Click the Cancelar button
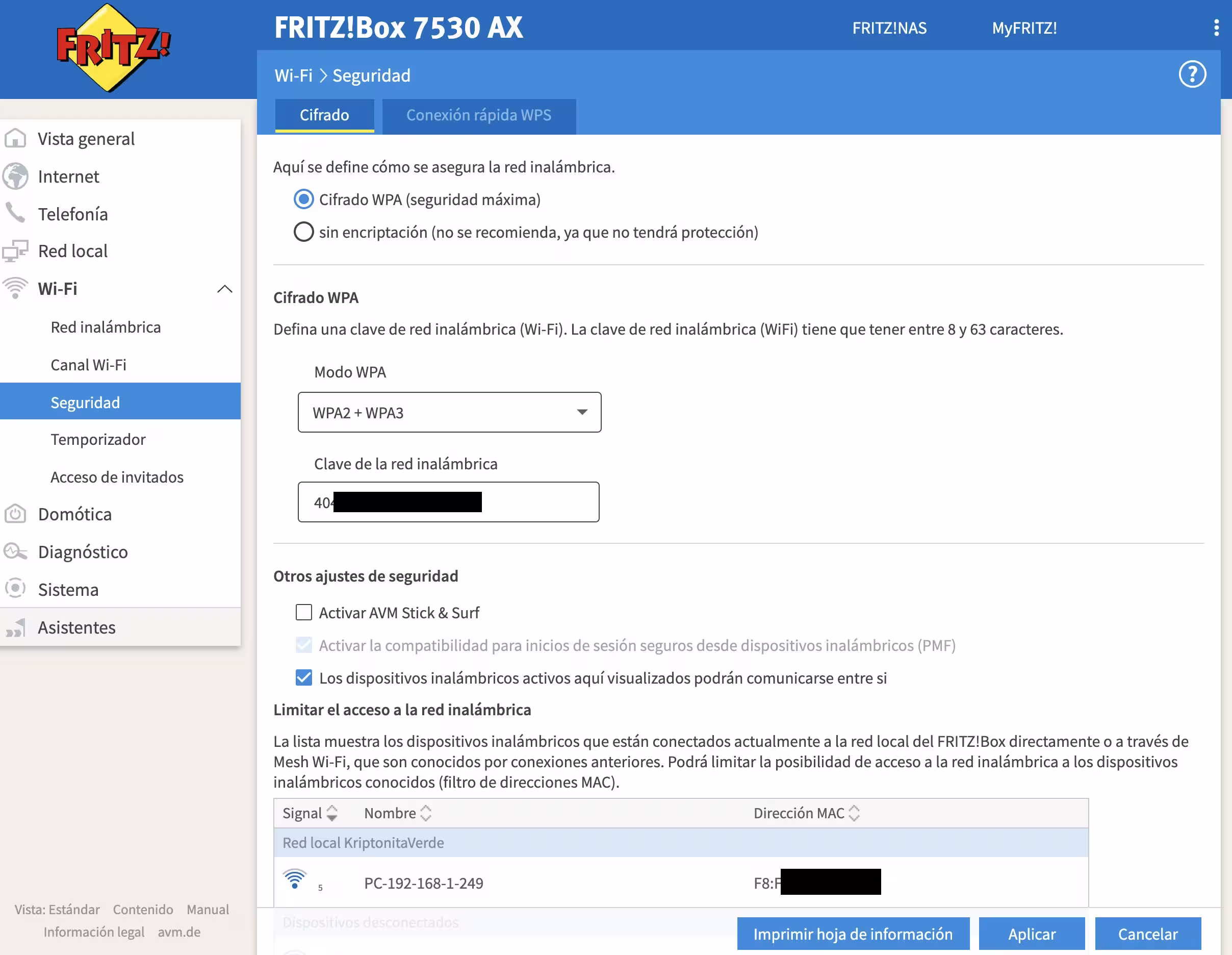The height and width of the screenshot is (955, 1232). pos(1148,934)
